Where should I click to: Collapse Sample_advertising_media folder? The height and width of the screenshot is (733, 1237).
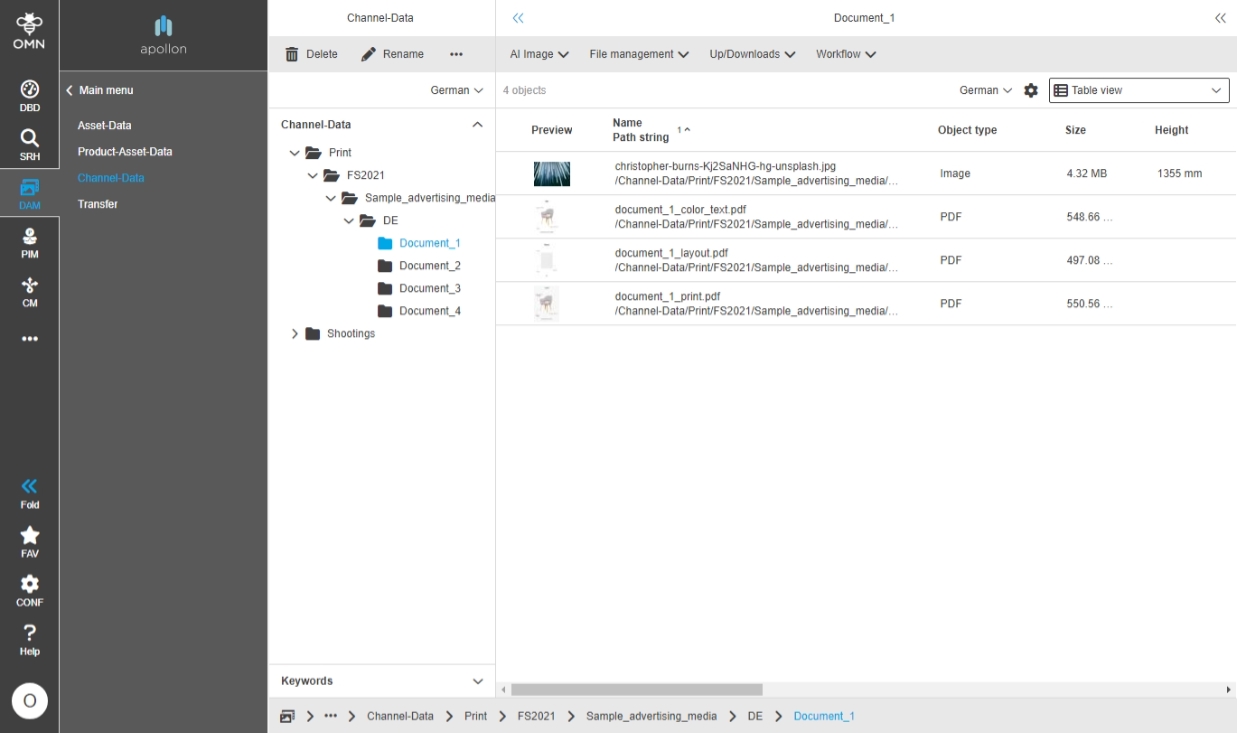pyautogui.click(x=330, y=198)
